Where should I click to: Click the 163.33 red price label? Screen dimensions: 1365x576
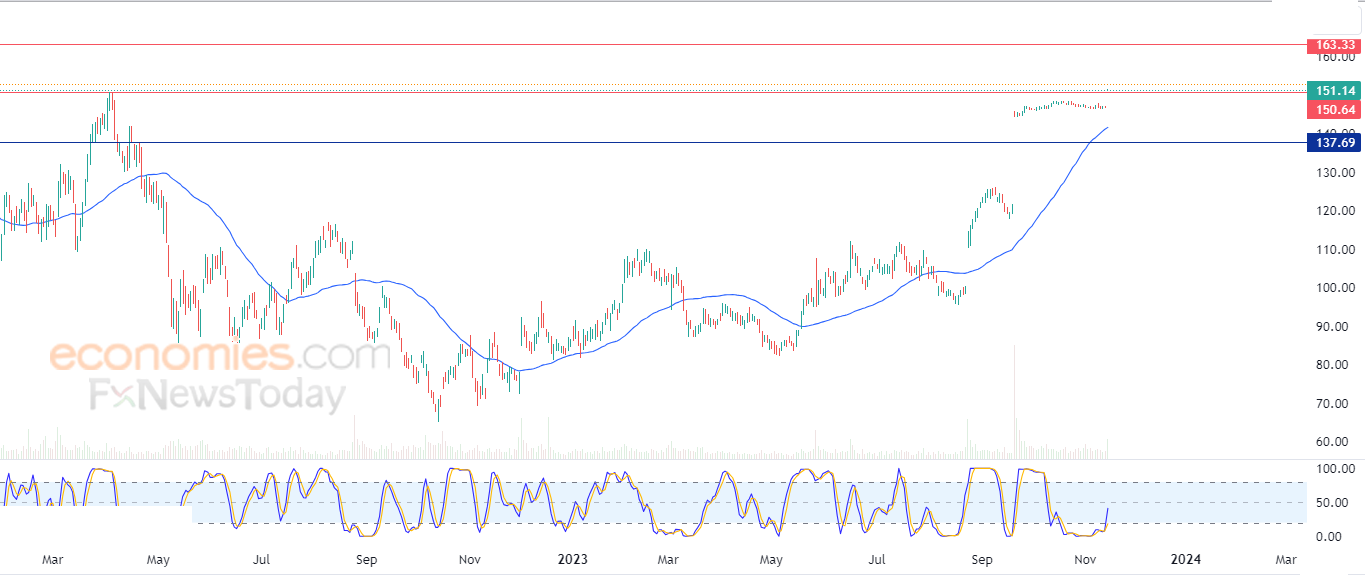click(1333, 45)
